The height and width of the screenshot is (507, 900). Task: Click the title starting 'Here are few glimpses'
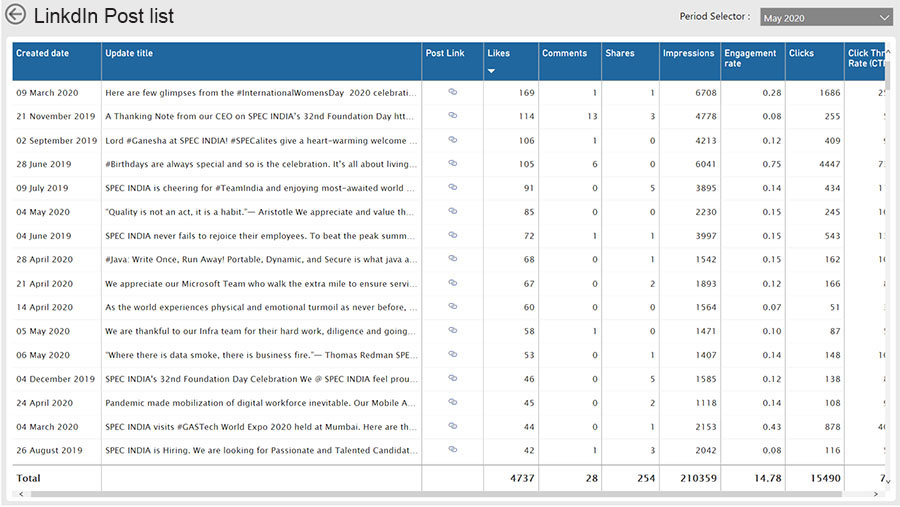point(261,92)
